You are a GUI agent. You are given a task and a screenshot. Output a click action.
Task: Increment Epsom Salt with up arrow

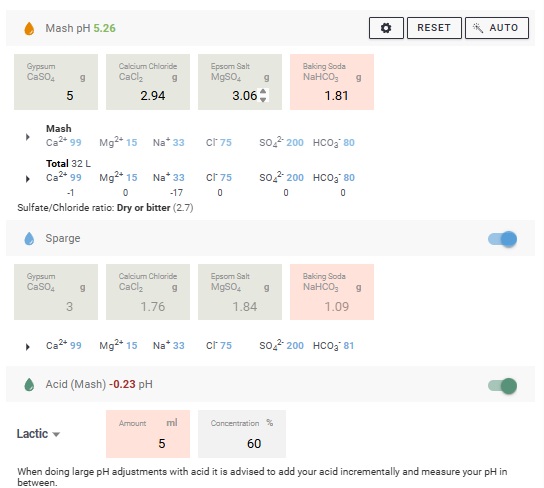coord(263,92)
